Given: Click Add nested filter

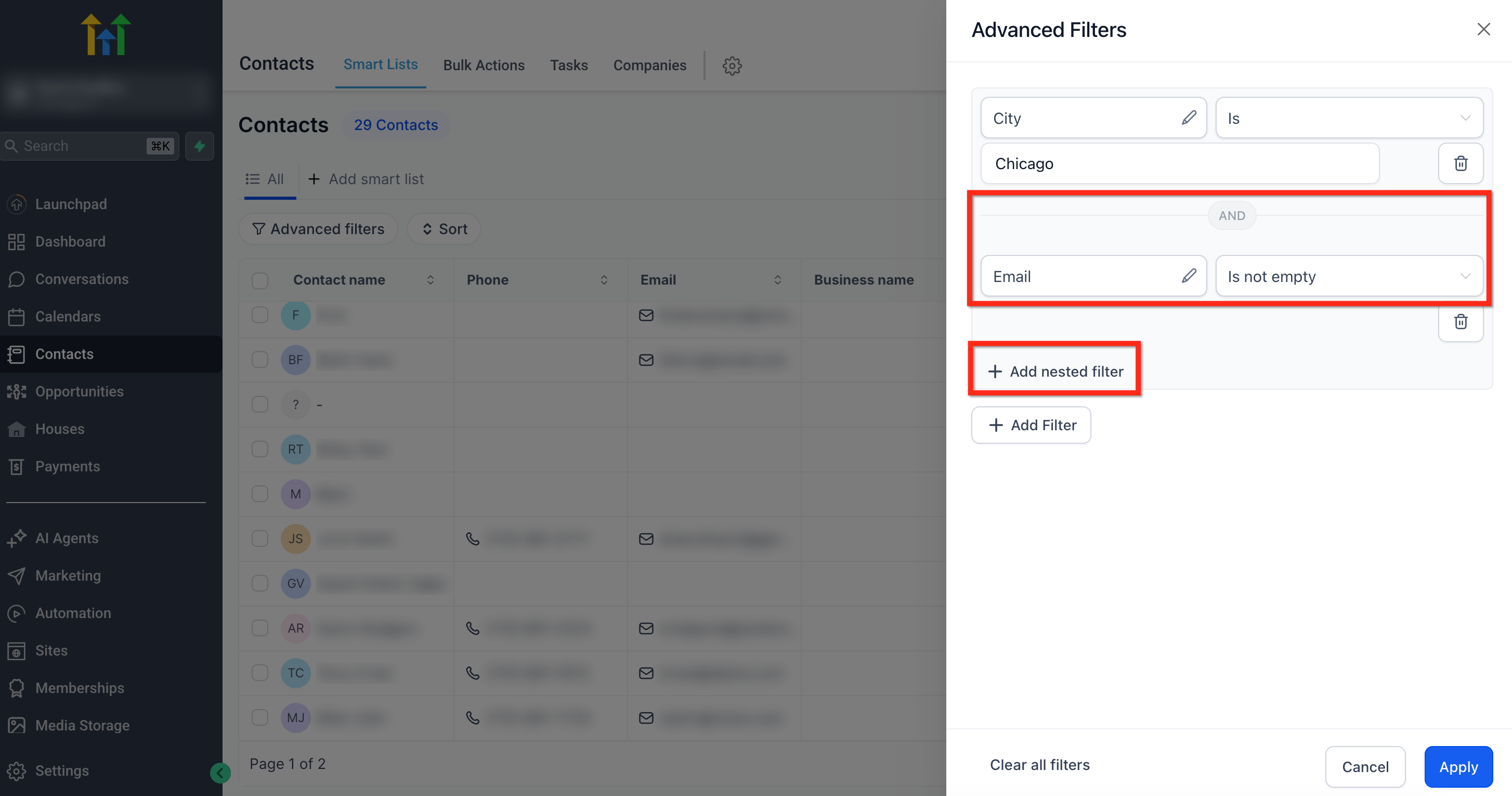Looking at the screenshot, I should [x=1055, y=371].
